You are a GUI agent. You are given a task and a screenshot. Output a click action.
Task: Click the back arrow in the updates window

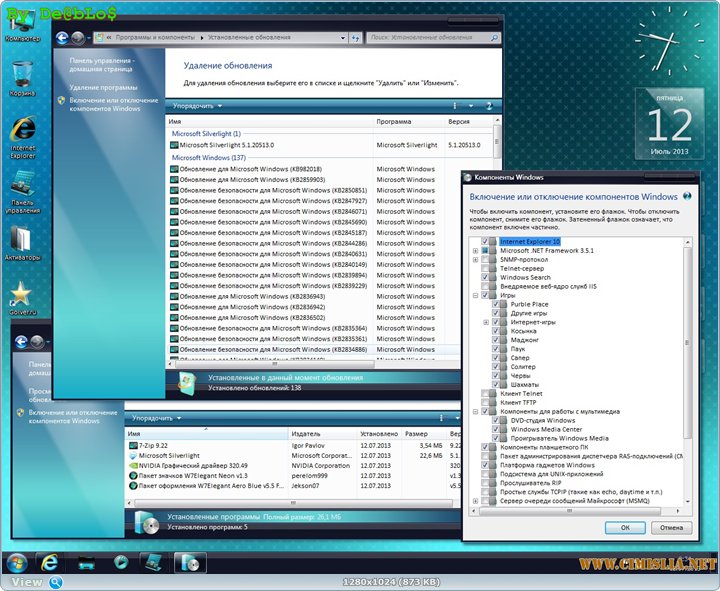pyautogui.click(x=63, y=37)
